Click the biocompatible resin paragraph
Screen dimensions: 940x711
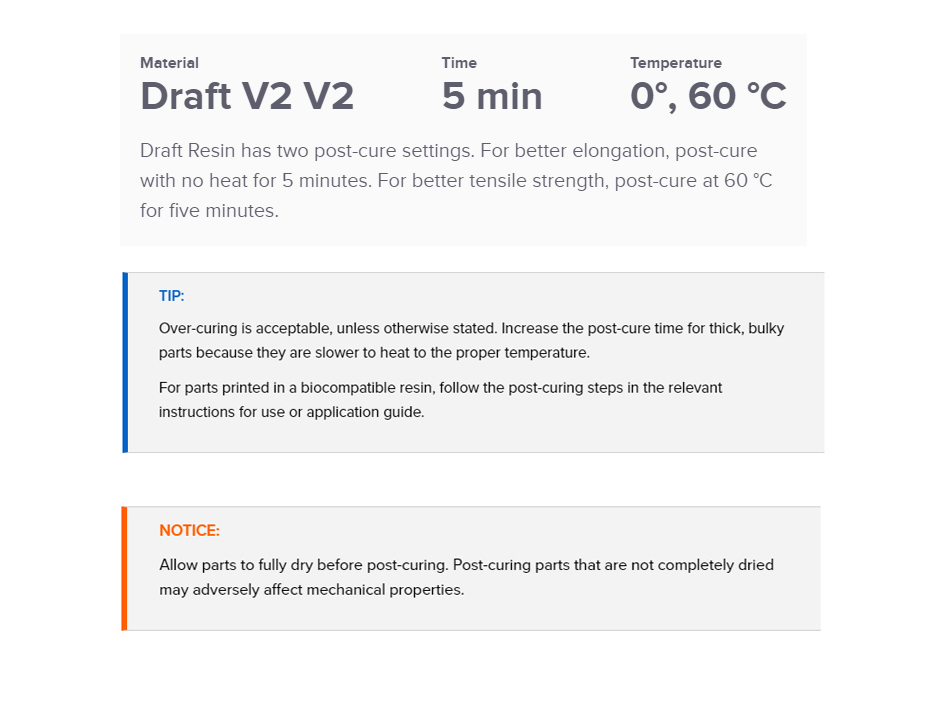[440, 400]
